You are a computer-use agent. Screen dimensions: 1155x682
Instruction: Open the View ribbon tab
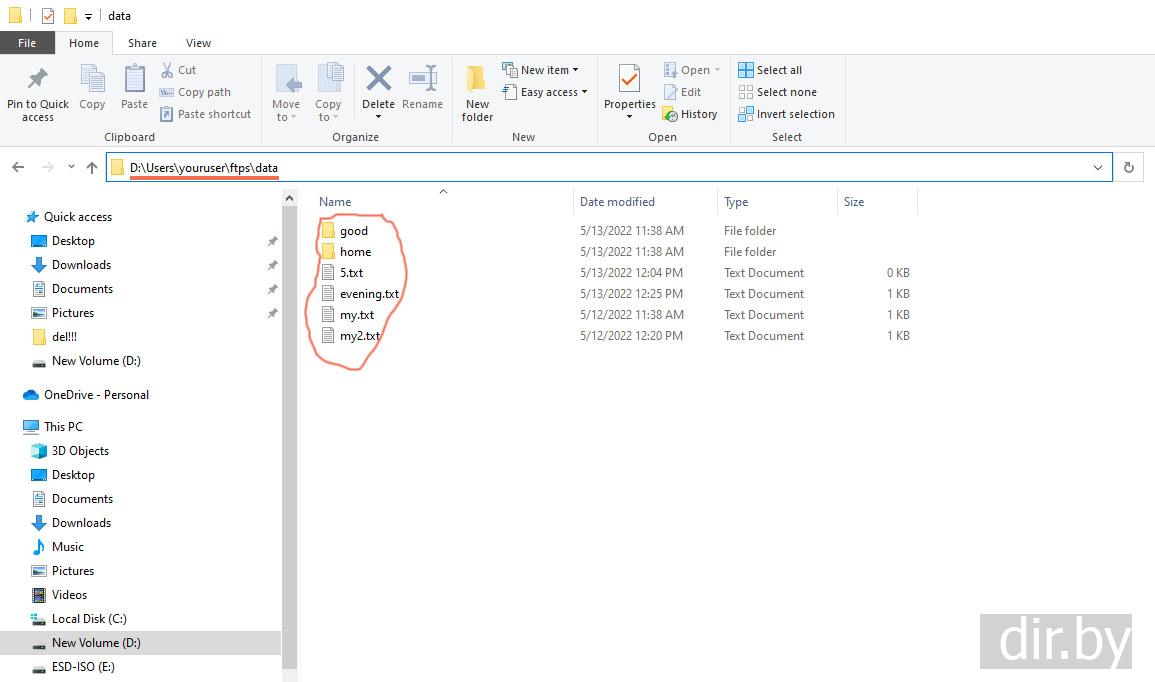pos(198,43)
